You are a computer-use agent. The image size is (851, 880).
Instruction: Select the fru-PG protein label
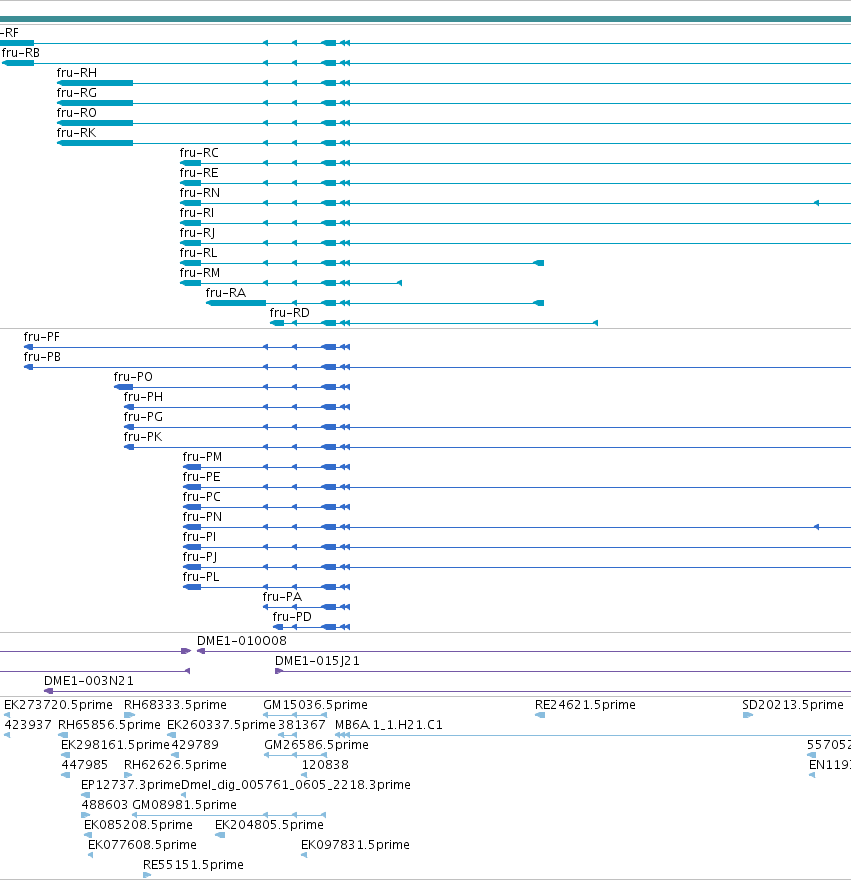[143, 417]
